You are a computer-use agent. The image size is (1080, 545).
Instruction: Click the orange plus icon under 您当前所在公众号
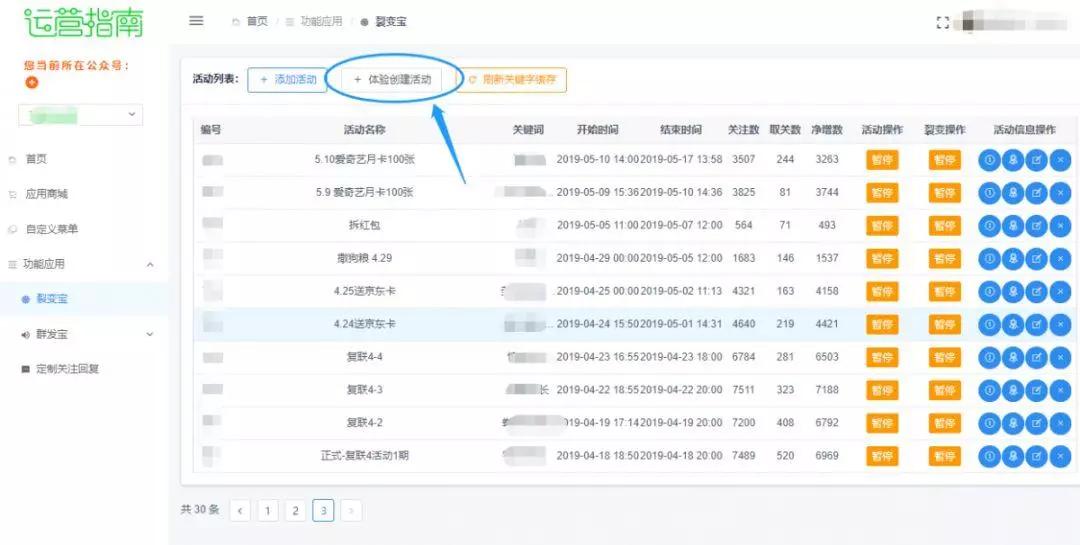31,82
